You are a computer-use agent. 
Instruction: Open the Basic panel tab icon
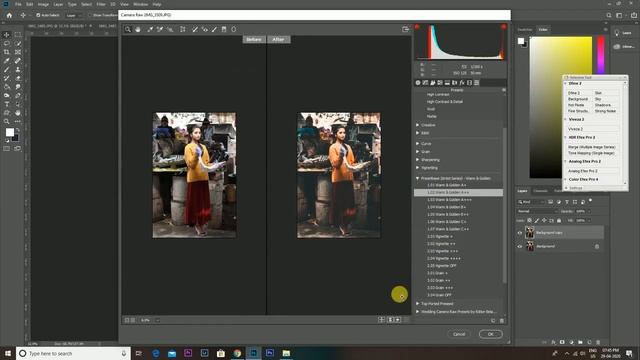418,82
